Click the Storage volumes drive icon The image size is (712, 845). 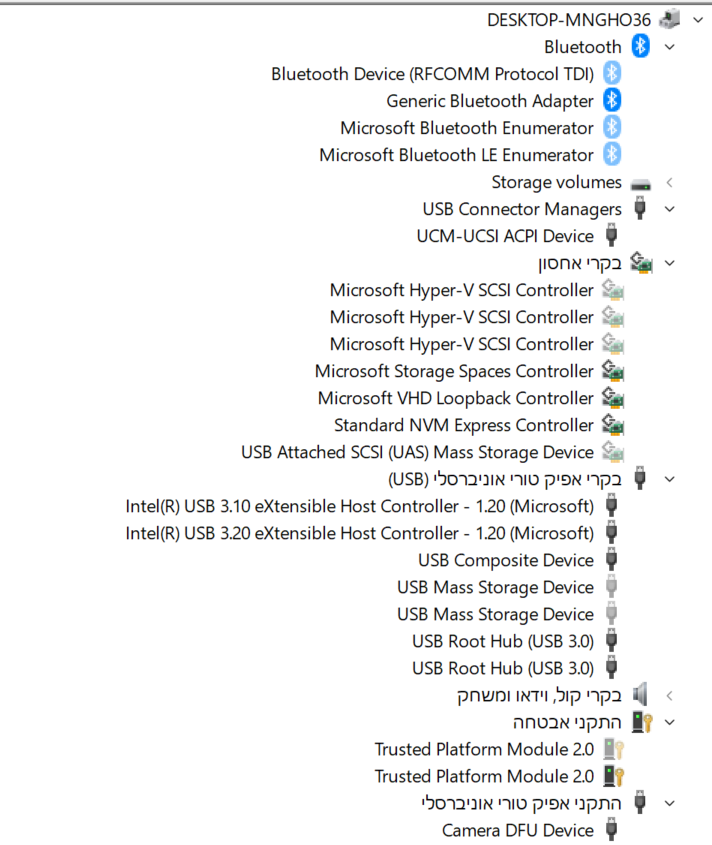pyautogui.click(x=641, y=182)
